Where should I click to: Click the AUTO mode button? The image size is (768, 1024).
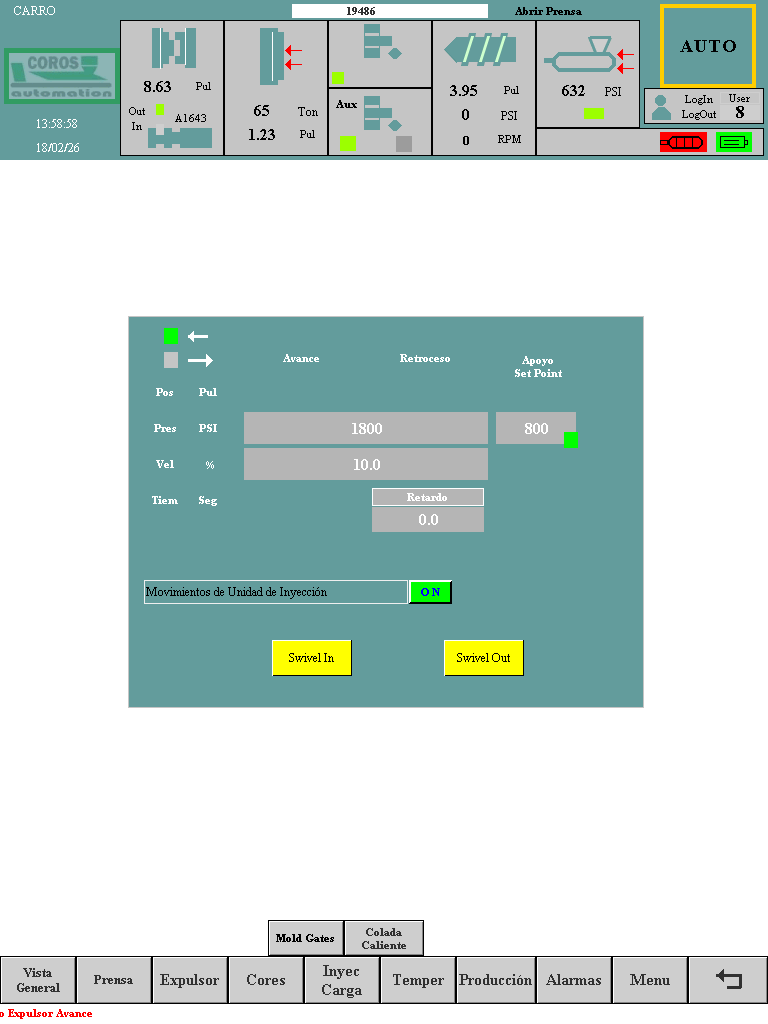708,46
